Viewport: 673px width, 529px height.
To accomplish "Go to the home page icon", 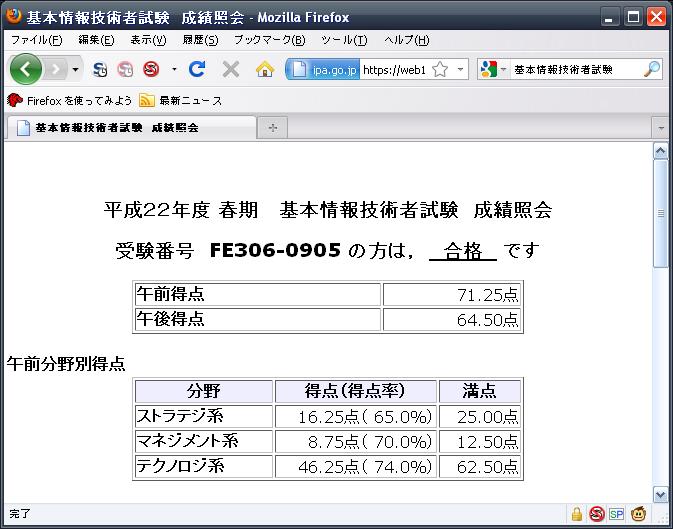I will [265, 69].
